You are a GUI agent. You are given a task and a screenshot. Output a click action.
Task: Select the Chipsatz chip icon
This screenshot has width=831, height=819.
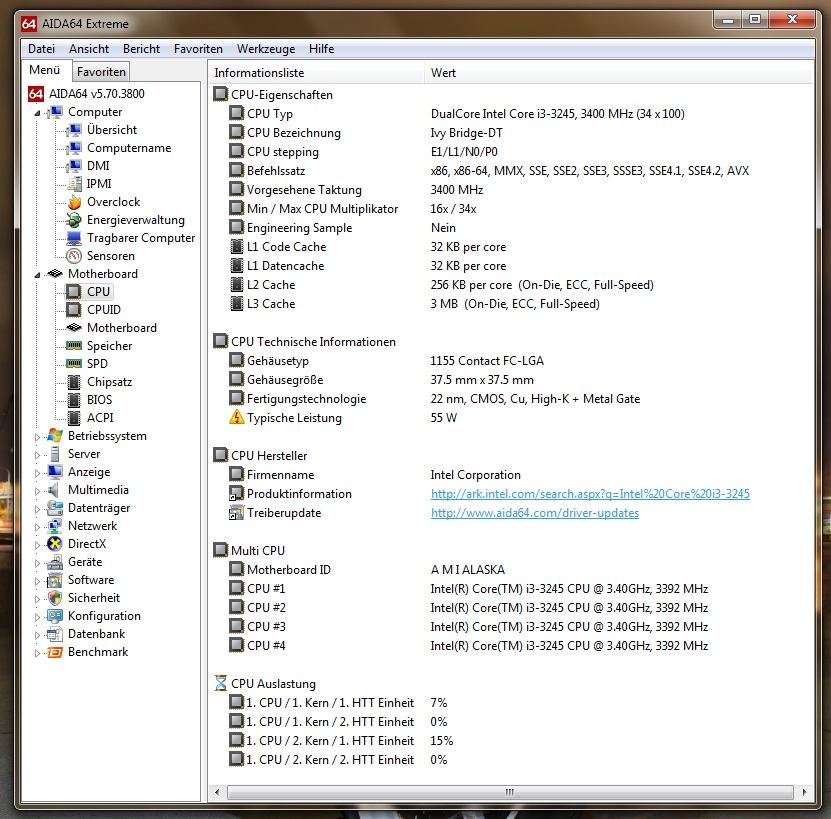[74, 382]
